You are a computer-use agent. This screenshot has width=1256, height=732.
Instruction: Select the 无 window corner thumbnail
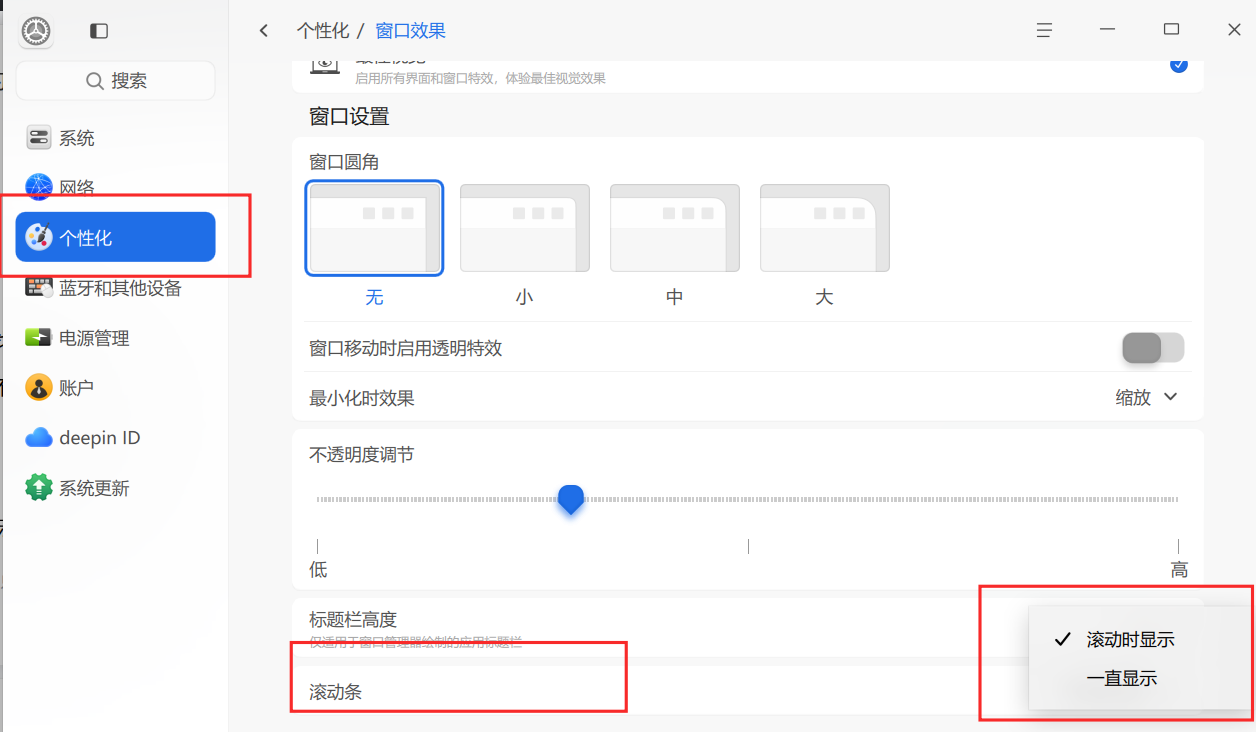[x=374, y=228]
